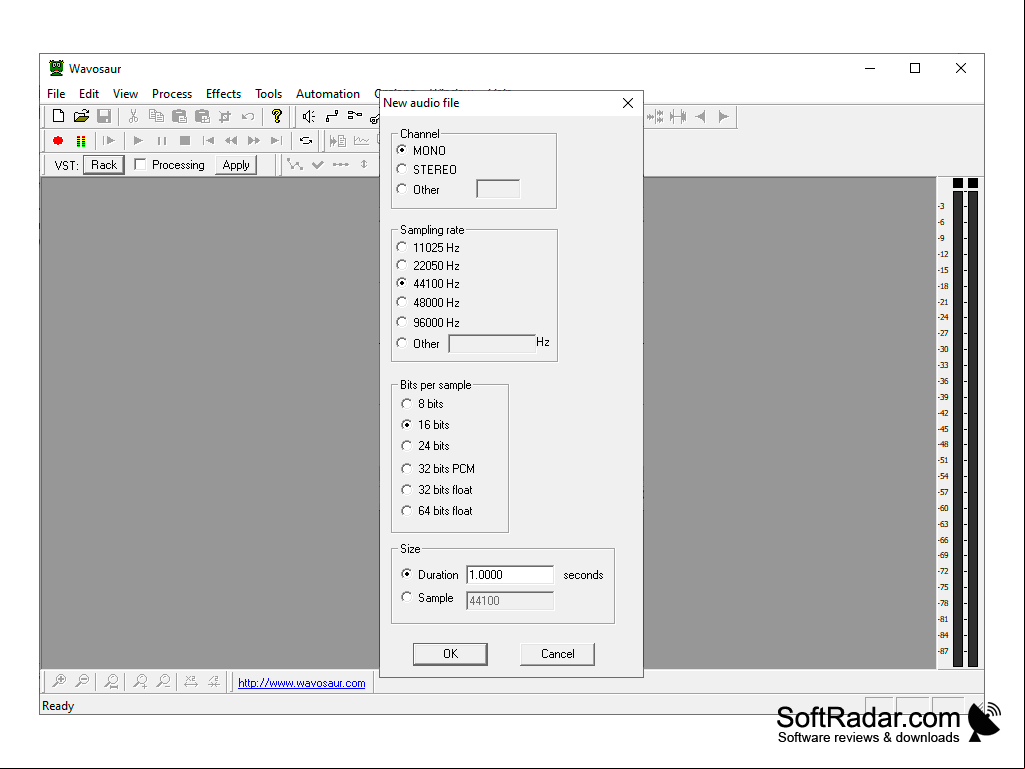1025x769 pixels.
Task: Click the Copy icon in the toolbar
Action: pyautogui.click(x=156, y=116)
